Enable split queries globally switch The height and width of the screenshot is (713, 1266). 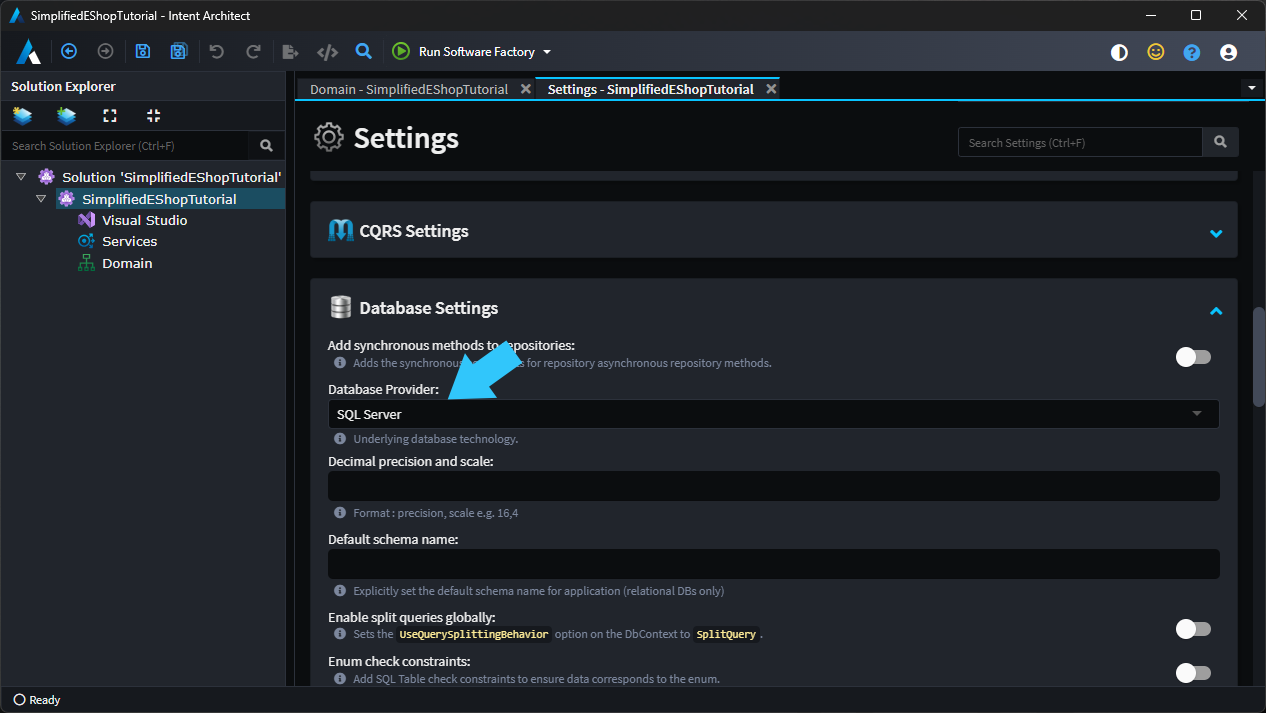[x=1193, y=629]
